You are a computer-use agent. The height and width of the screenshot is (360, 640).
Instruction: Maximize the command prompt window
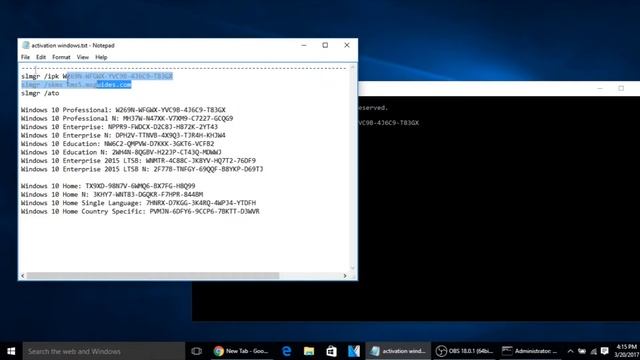pos(621,88)
